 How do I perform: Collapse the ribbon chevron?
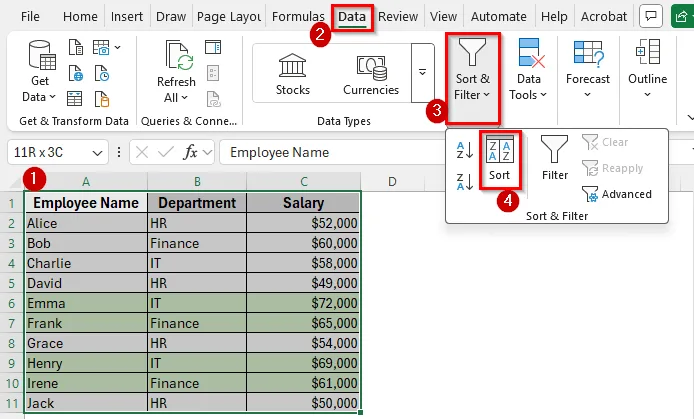(x=690, y=117)
